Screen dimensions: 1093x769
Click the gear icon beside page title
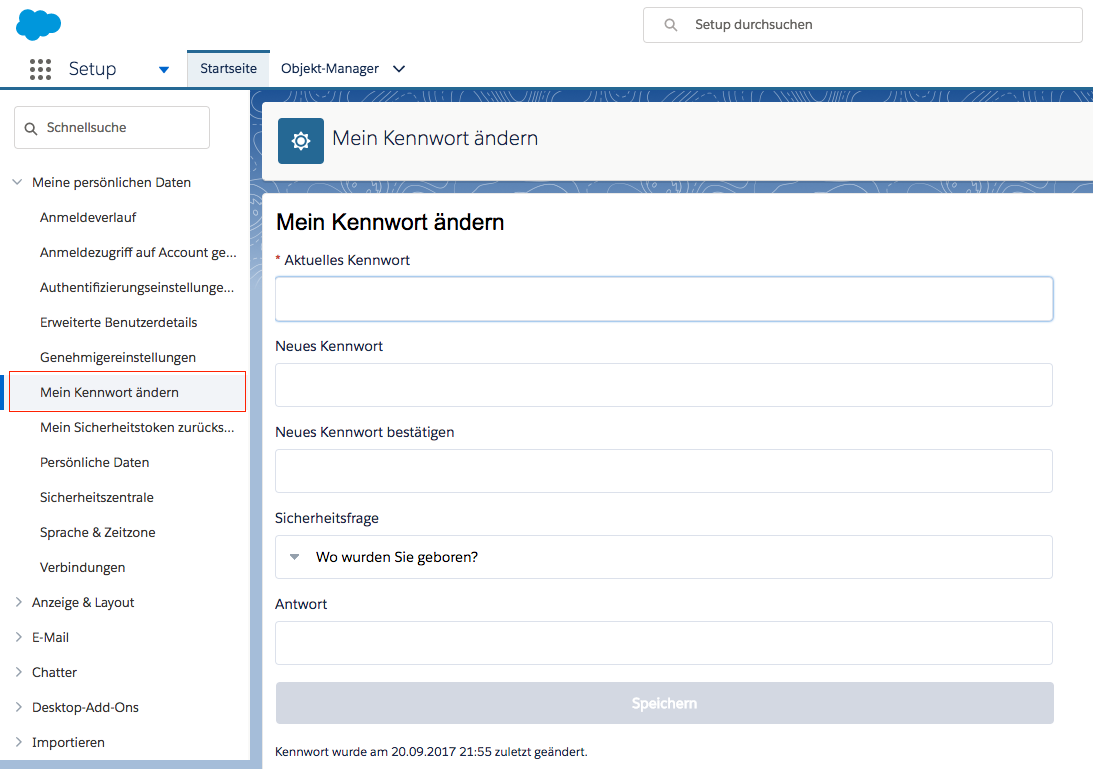(x=300, y=141)
